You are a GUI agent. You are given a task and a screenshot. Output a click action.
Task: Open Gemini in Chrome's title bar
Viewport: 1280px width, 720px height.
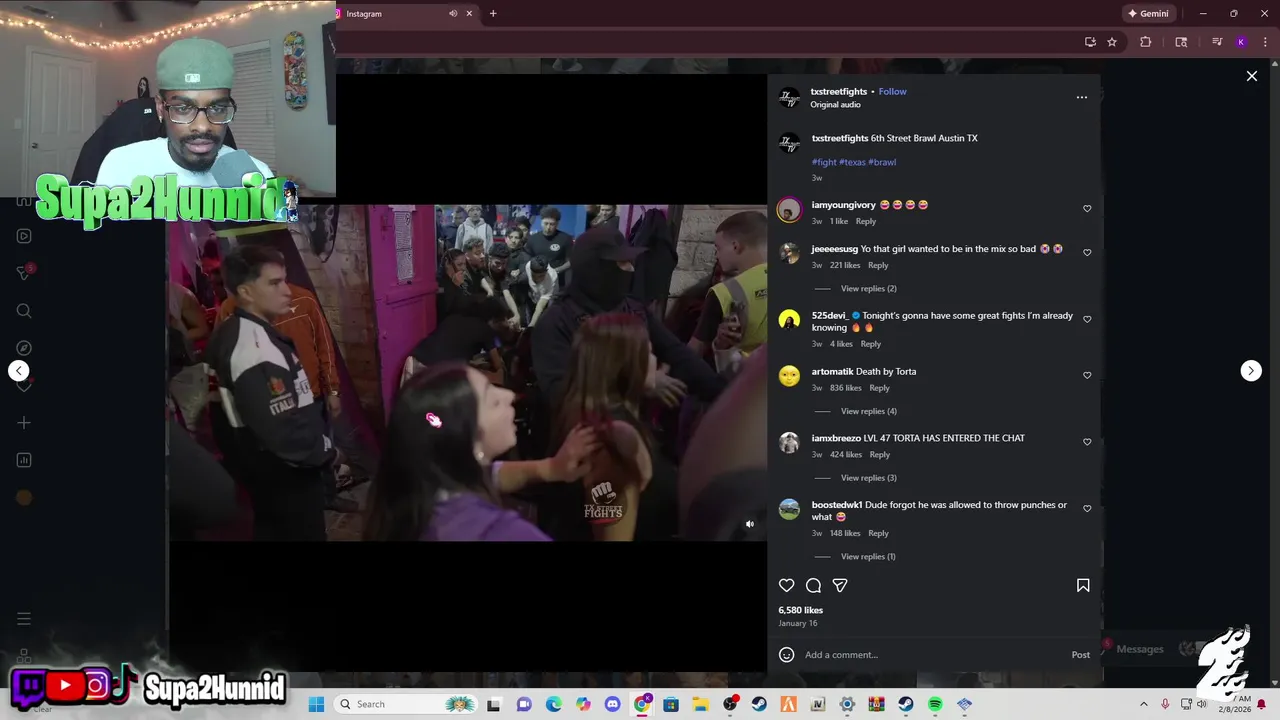1148,14
